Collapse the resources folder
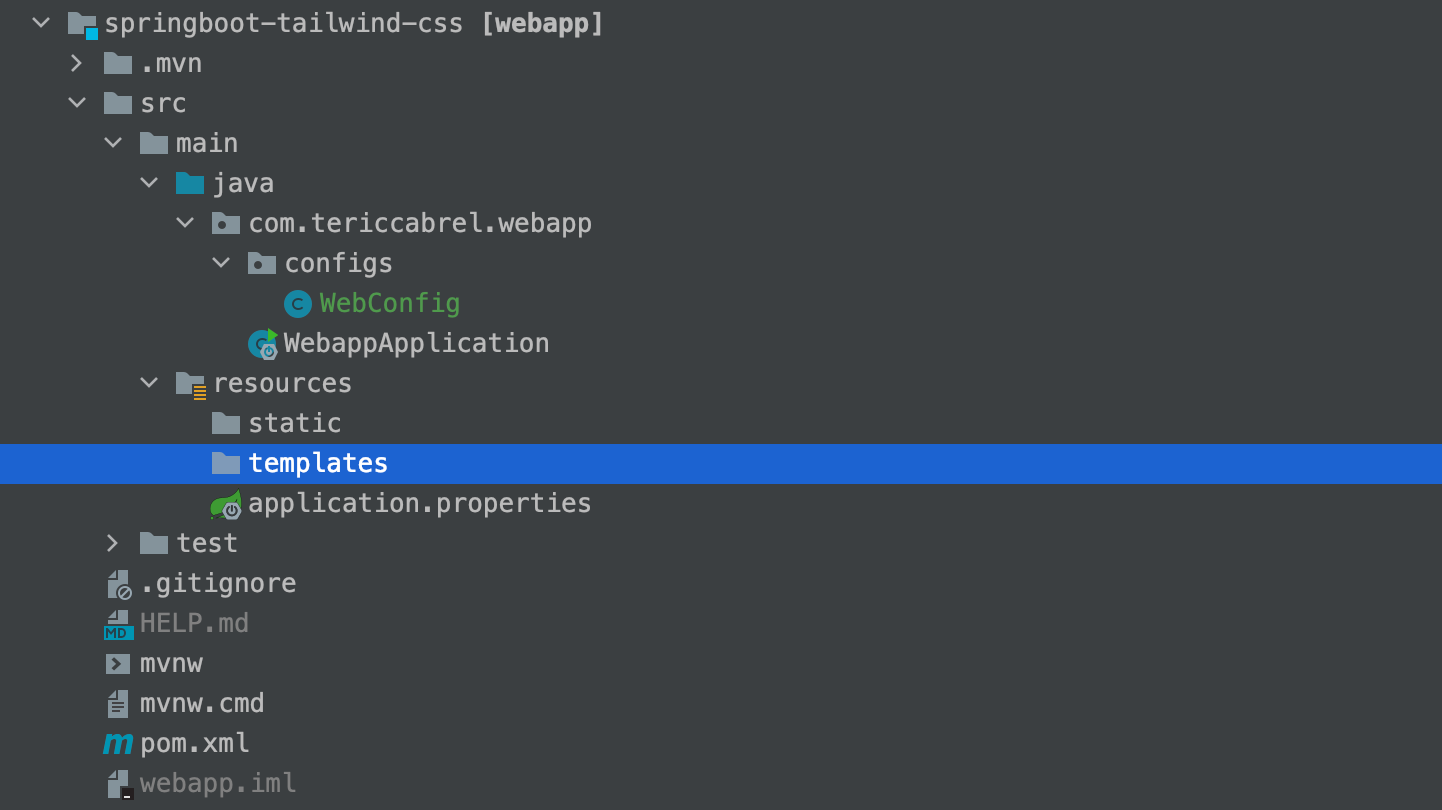Image resolution: width=1442 pixels, height=810 pixels. (x=149, y=382)
